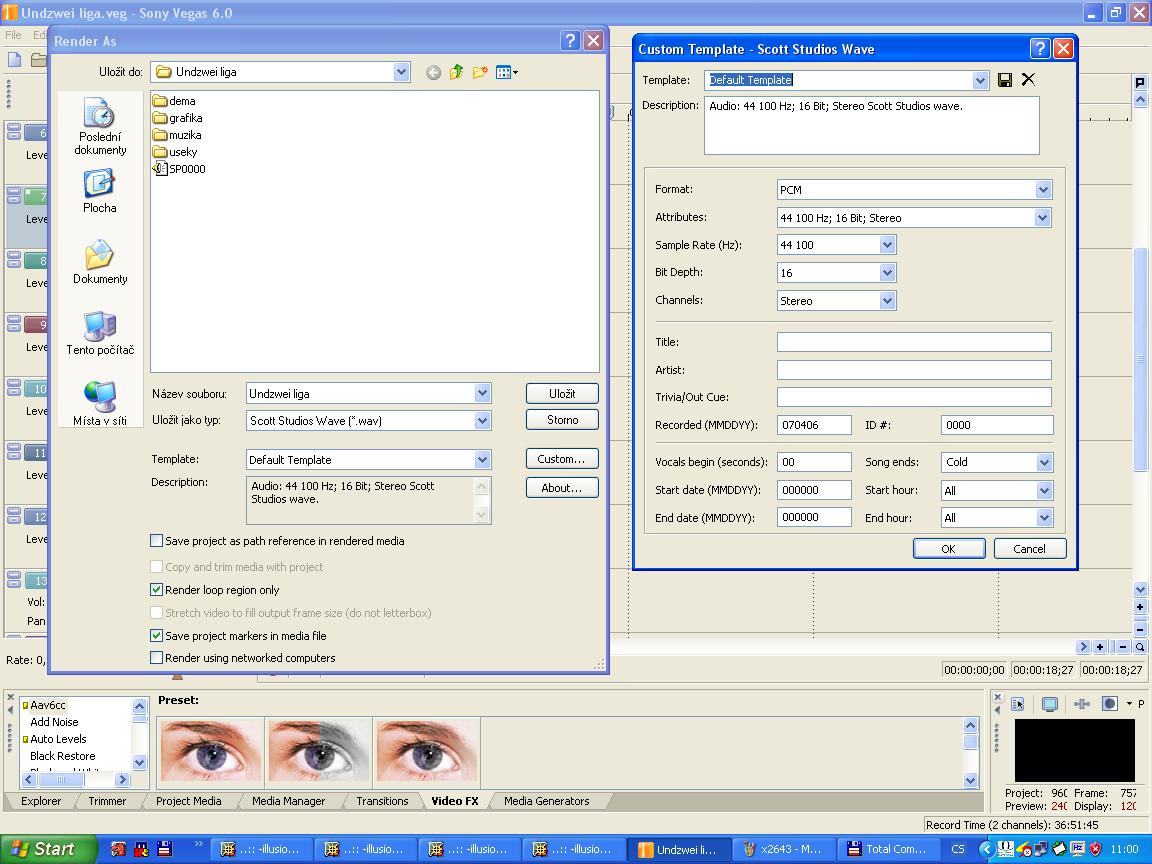The width and height of the screenshot is (1152, 864).
Task: Switch to the Media Generators tab
Action: tap(547, 801)
